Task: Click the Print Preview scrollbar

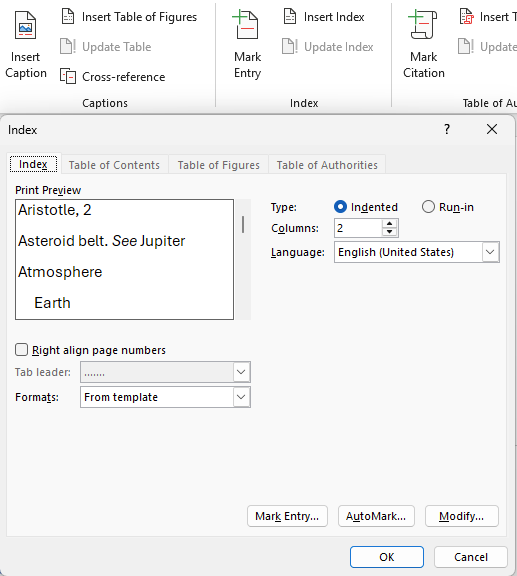Action: tap(243, 259)
